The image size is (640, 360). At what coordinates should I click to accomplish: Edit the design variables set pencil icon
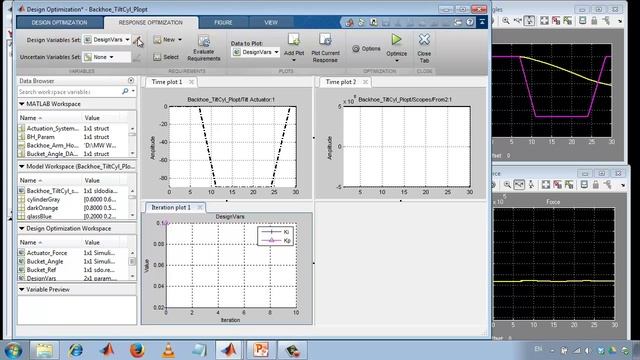coord(138,40)
